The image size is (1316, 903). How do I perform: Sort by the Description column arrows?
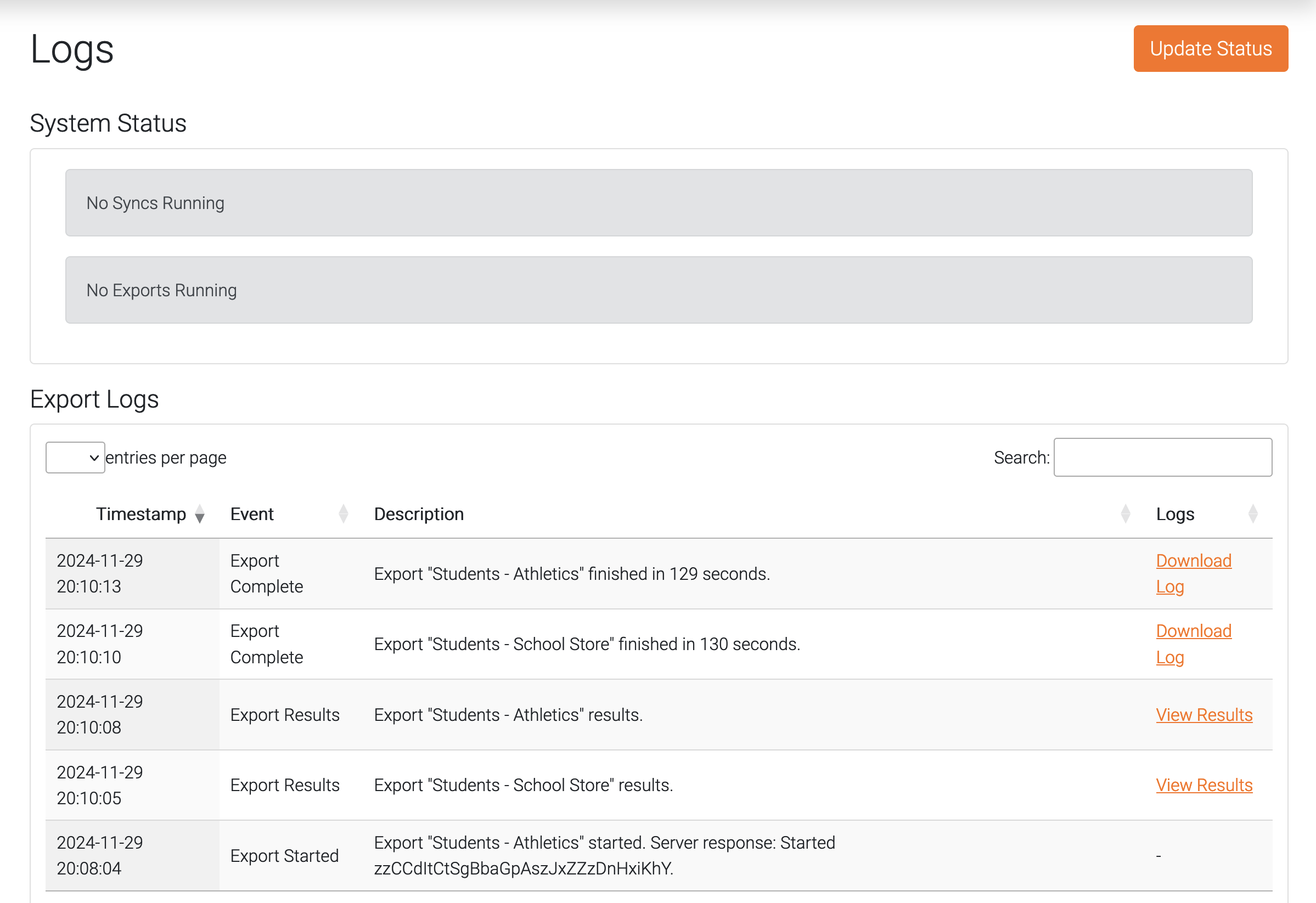tap(1125, 514)
